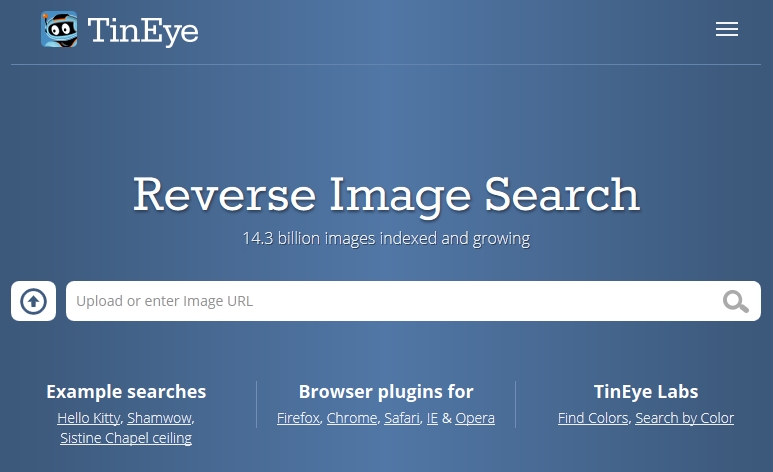Click the Example searches heading
The width and height of the screenshot is (773, 472).
[x=126, y=392]
